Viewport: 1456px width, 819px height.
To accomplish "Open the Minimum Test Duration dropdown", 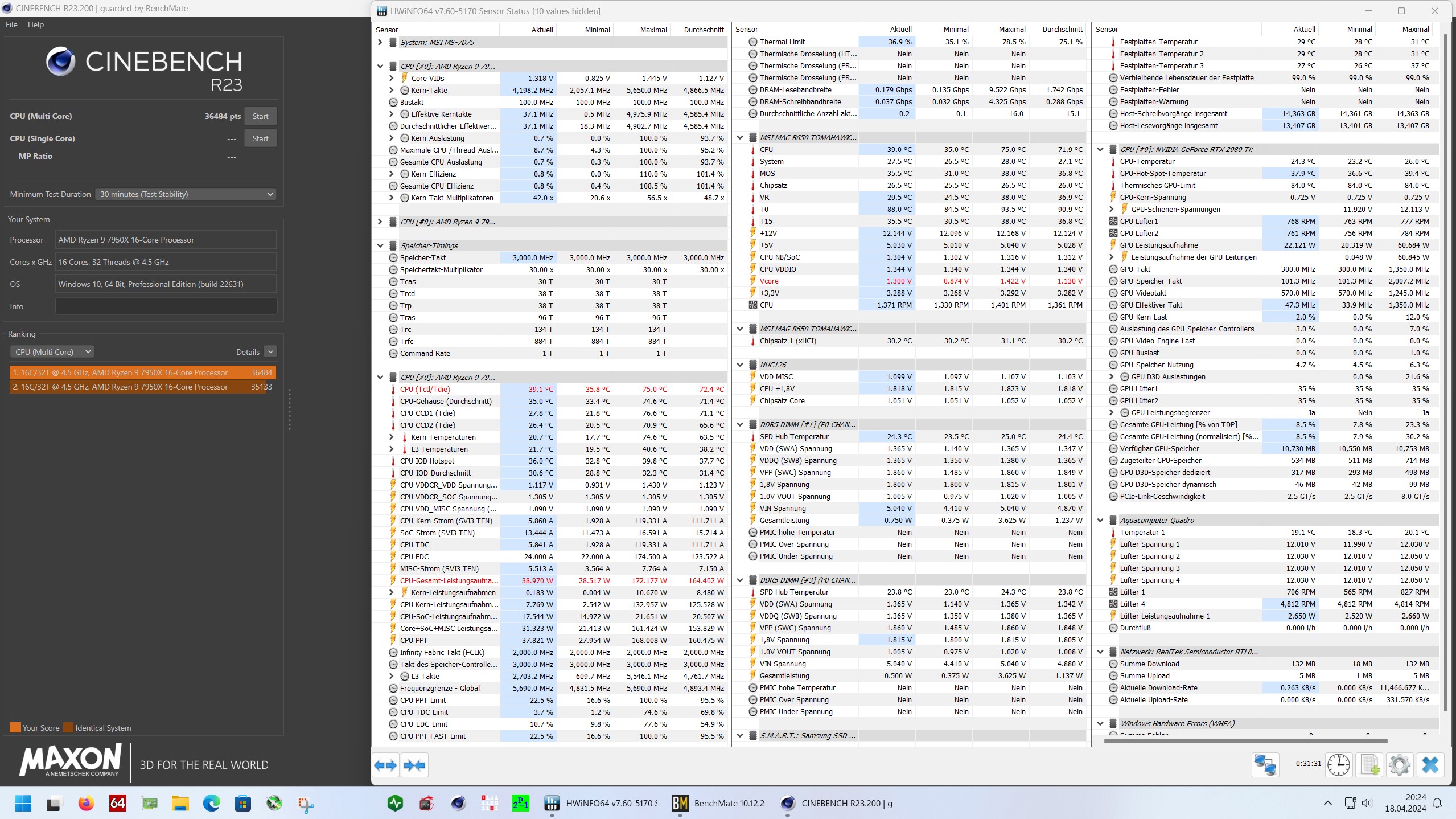I will [x=186, y=194].
